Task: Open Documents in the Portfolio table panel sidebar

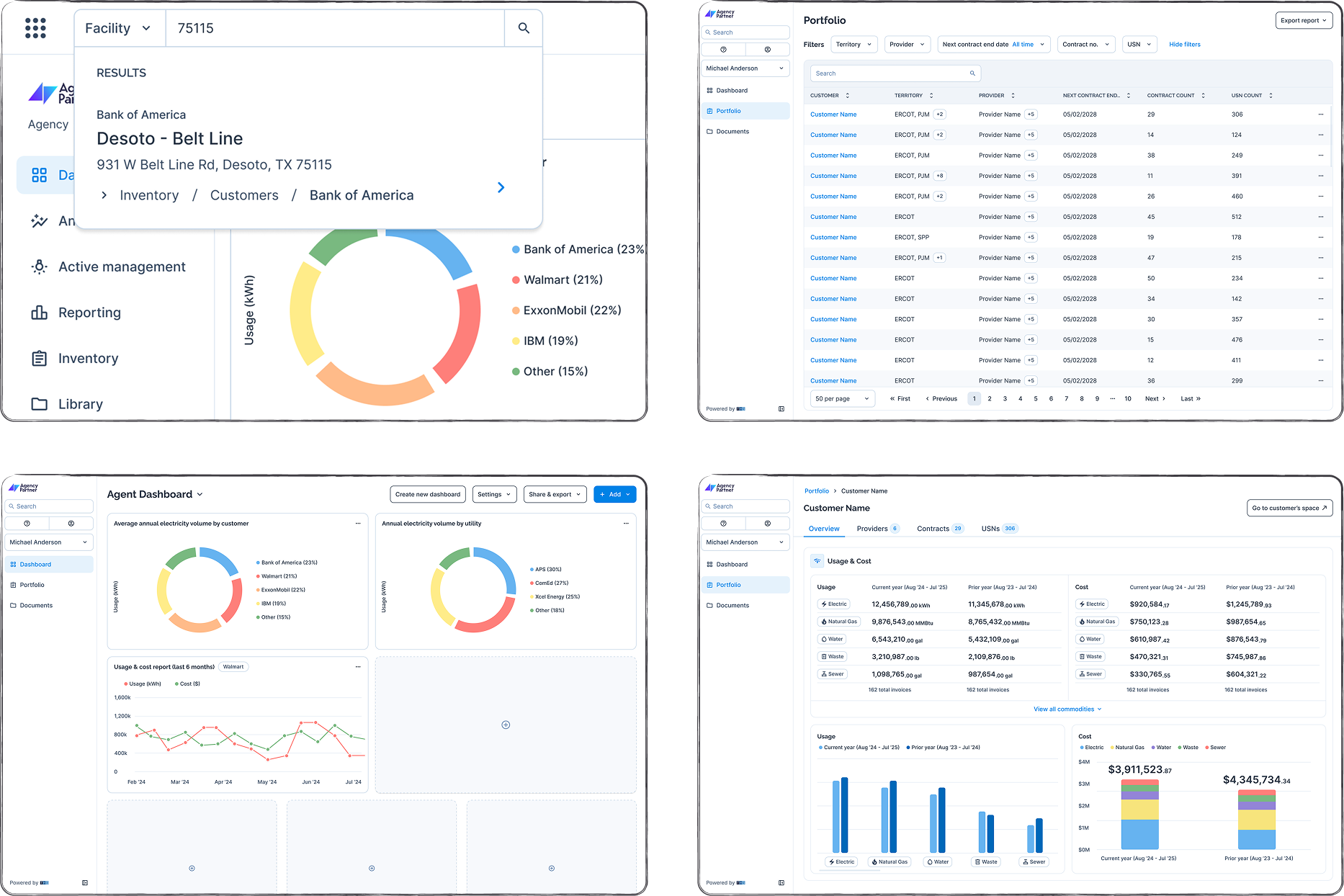Action: point(745,132)
